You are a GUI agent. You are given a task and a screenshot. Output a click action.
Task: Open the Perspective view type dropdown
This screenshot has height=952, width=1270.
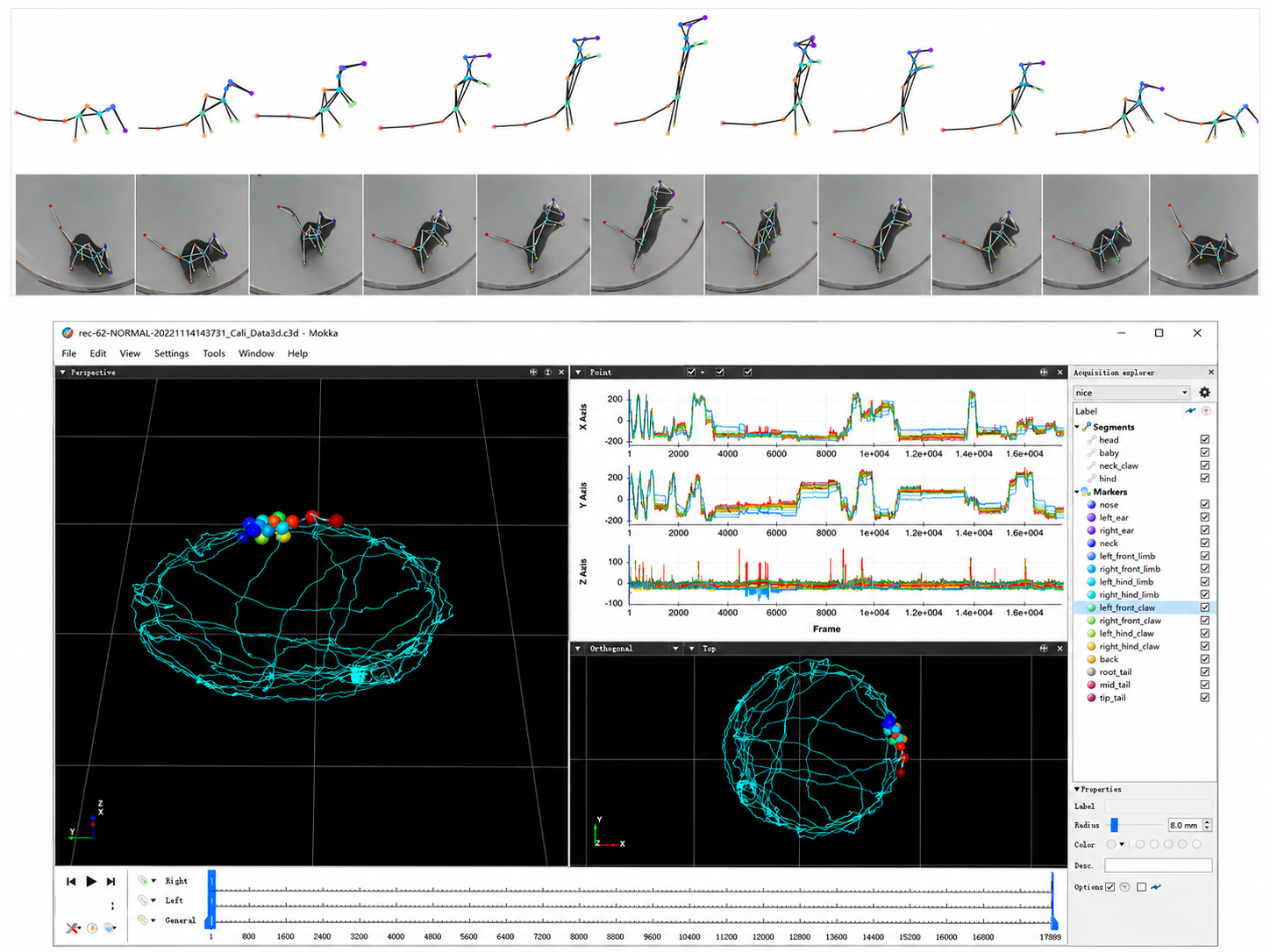coord(62,373)
